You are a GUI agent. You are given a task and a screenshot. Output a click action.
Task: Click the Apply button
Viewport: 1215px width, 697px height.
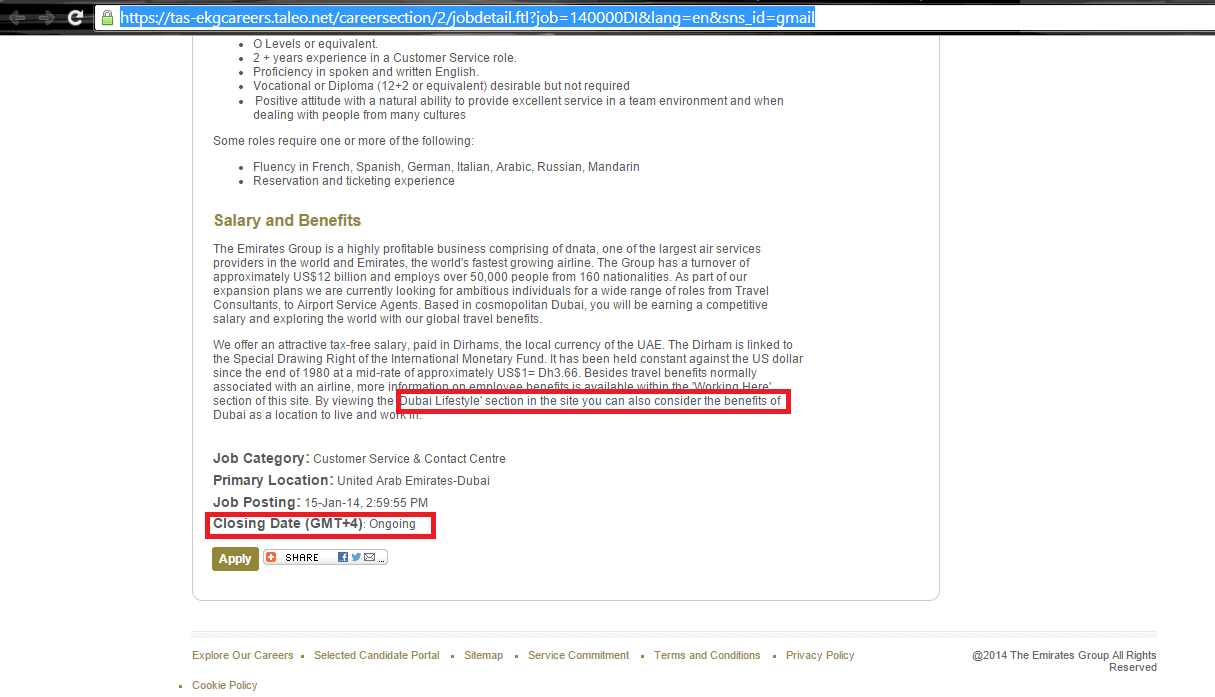(x=235, y=559)
